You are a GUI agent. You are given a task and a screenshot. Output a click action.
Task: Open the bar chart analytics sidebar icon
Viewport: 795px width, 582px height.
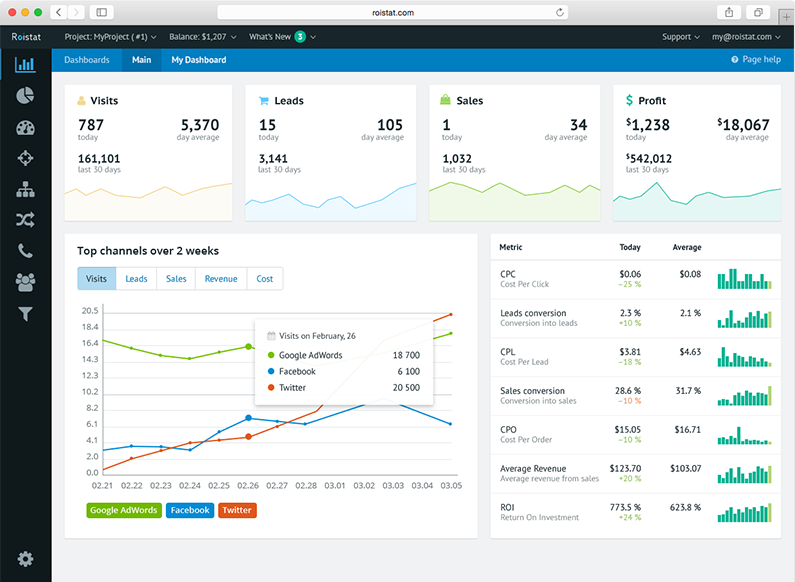pyautogui.click(x=25, y=65)
